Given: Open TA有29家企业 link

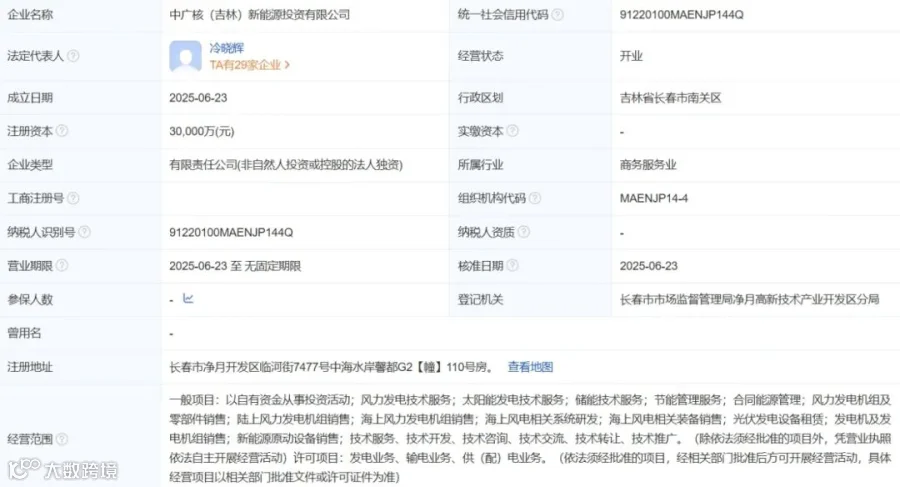Looking at the screenshot, I should [250, 65].
